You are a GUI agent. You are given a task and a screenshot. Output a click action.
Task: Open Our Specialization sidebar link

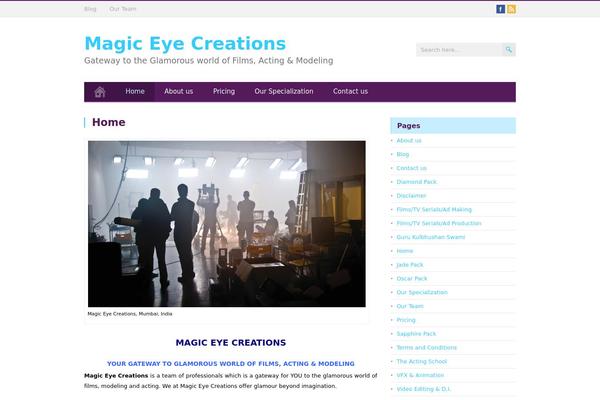(x=422, y=292)
